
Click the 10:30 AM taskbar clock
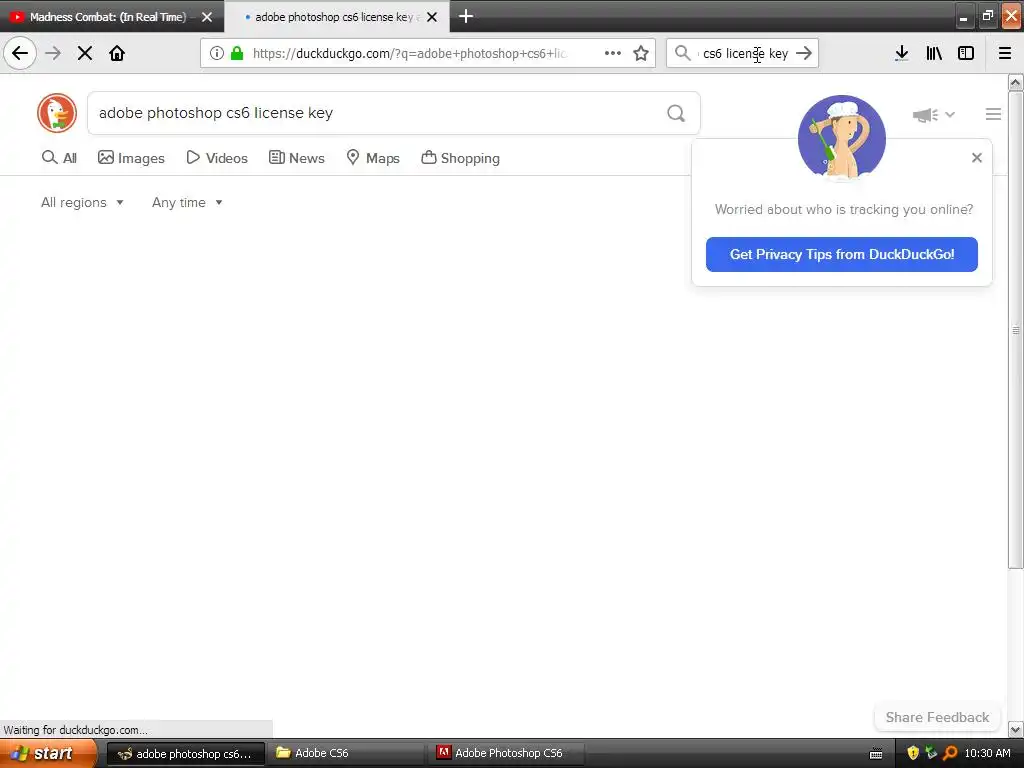pyautogui.click(x=987, y=753)
